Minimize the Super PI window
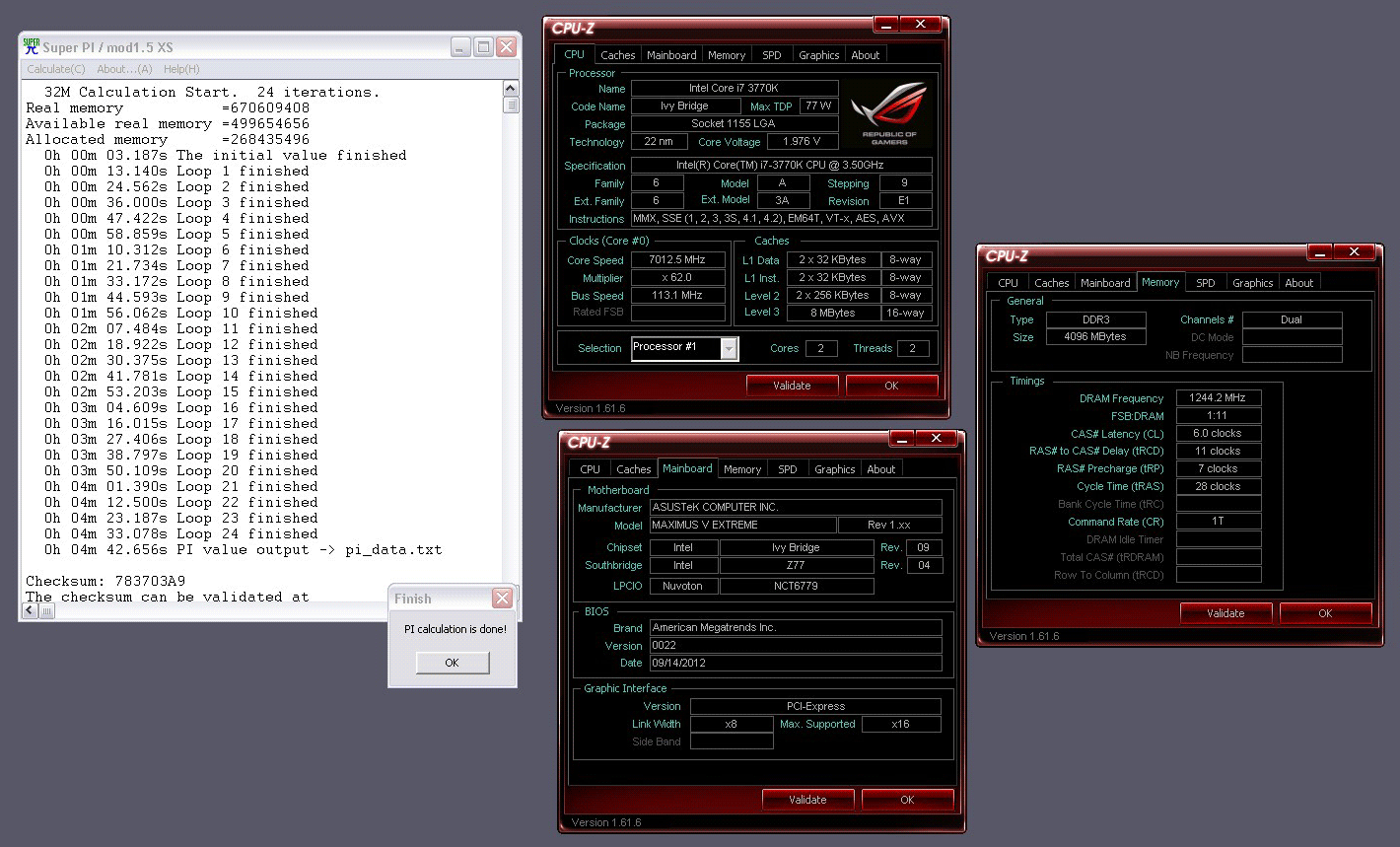The height and width of the screenshot is (847, 1400). tap(460, 46)
